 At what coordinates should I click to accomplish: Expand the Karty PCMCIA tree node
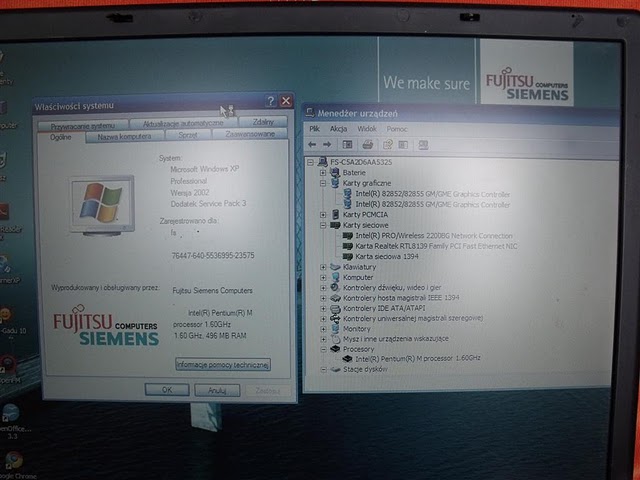323,214
